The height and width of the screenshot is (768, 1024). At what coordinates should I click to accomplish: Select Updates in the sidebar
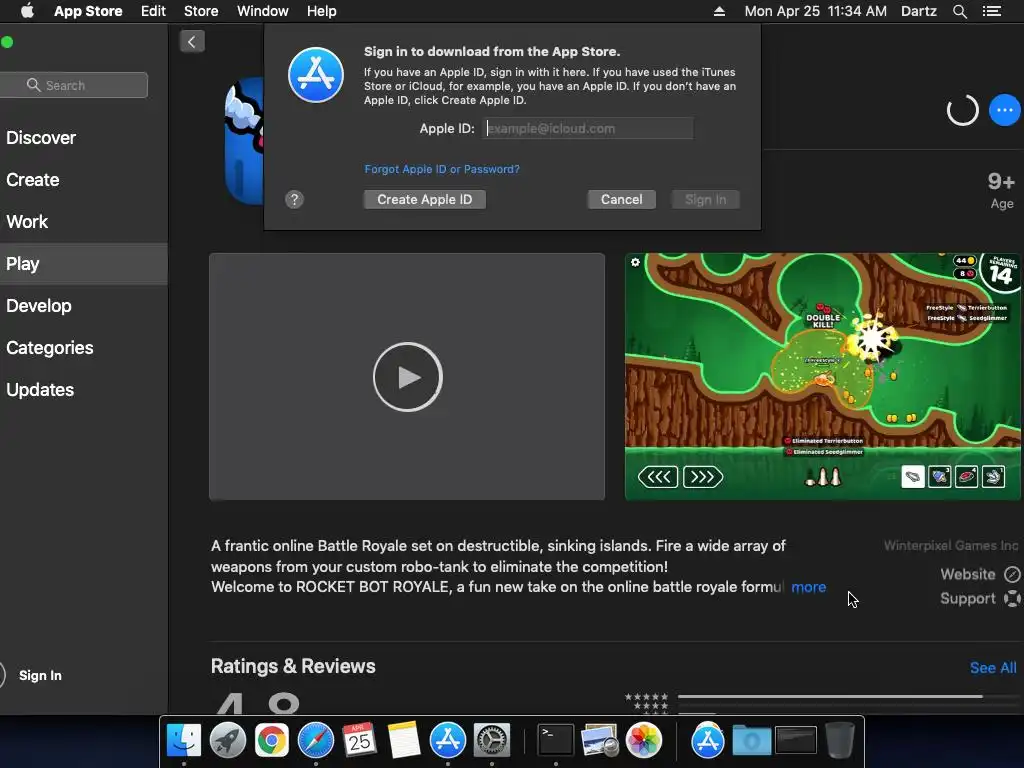click(84, 390)
